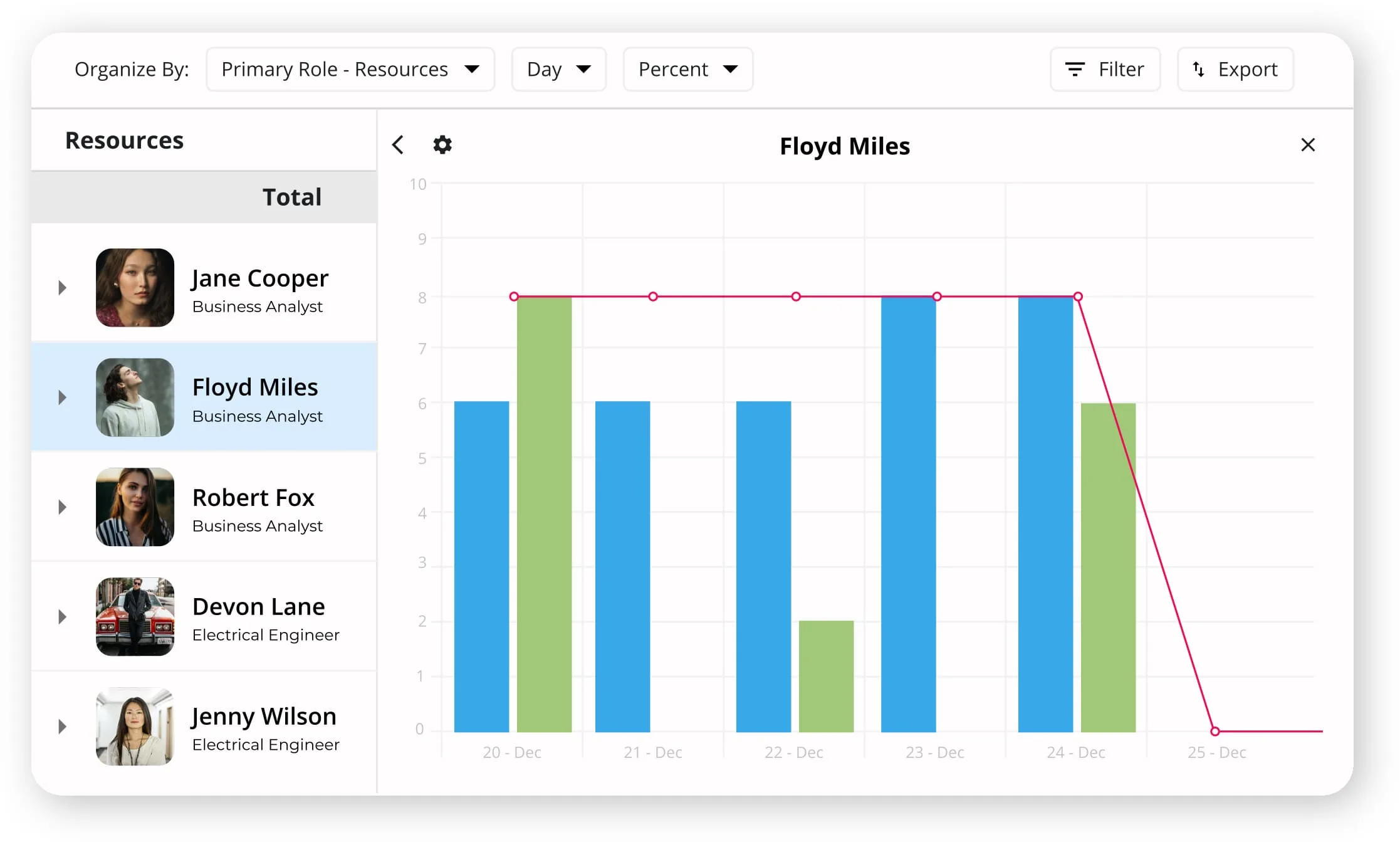The image size is (1400, 842).
Task: Click the green bar for 24 - Dec
Action: point(1108,567)
